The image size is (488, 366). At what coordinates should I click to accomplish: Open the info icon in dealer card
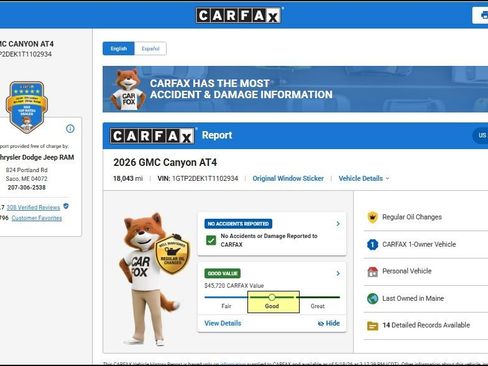[x=70, y=129]
